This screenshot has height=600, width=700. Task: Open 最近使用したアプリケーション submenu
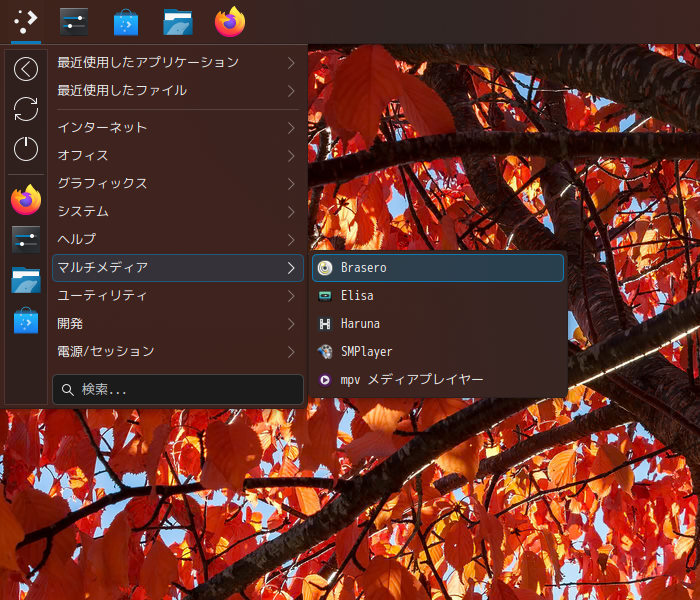(178, 62)
